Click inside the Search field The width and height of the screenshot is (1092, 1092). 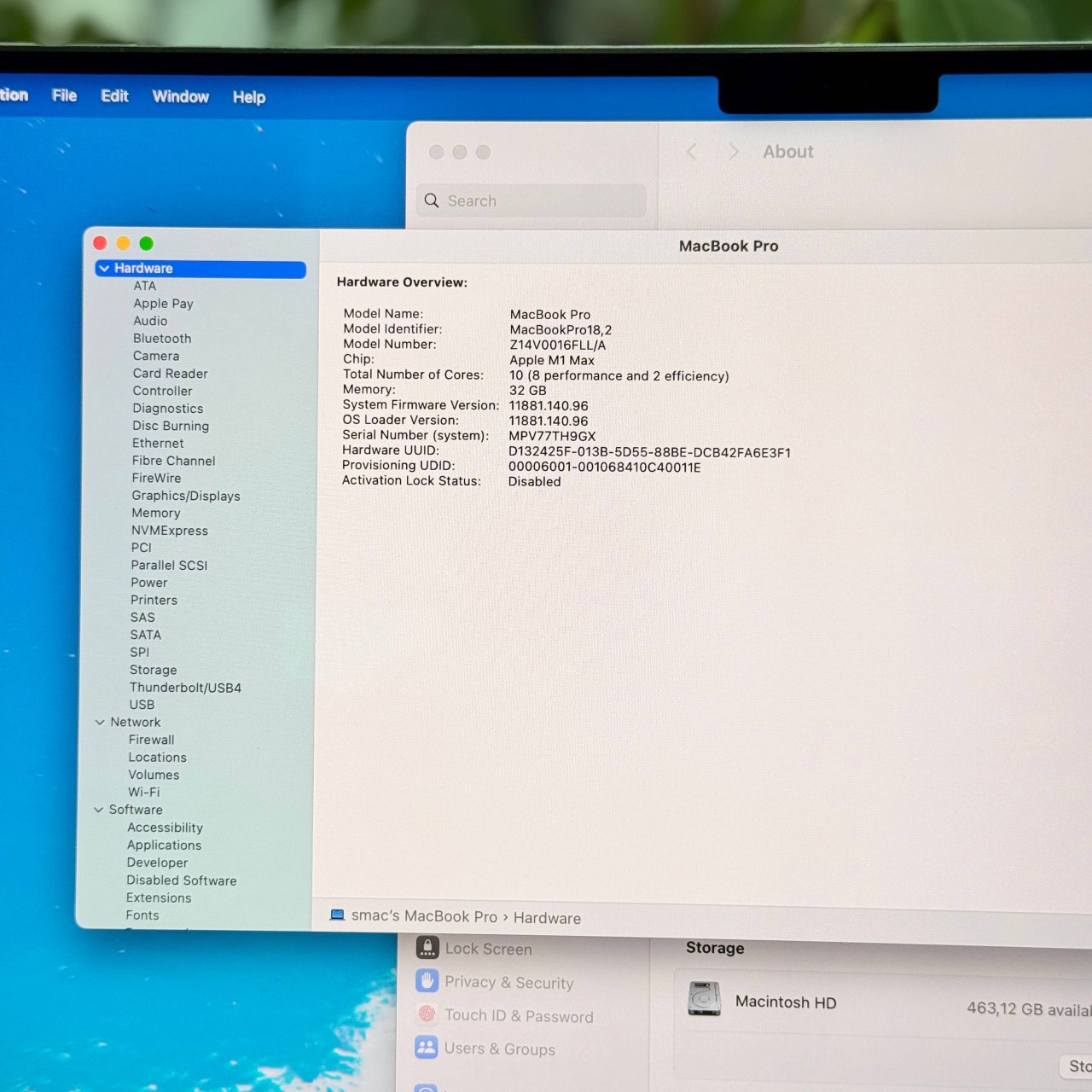(531, 200)
